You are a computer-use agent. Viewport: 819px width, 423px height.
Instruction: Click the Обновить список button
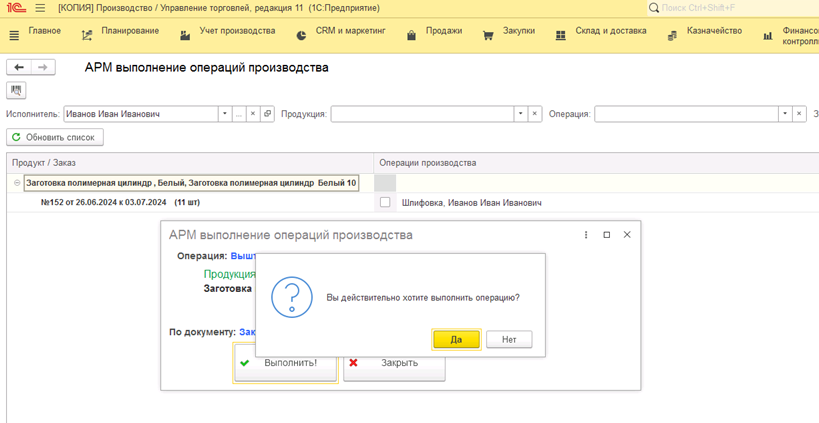[x=55, y=137]
